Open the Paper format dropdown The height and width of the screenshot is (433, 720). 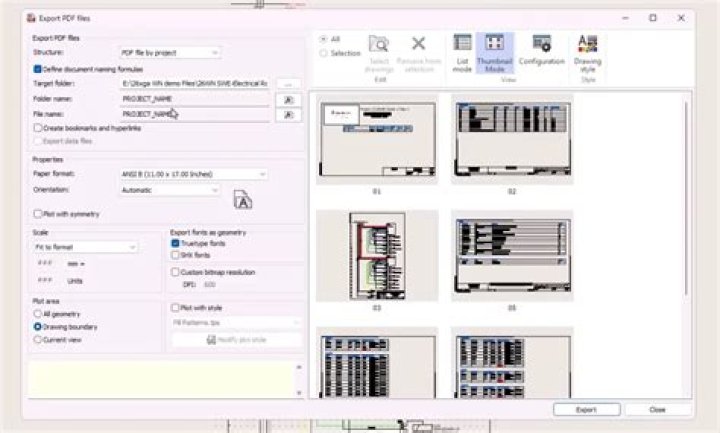(193, 174)
